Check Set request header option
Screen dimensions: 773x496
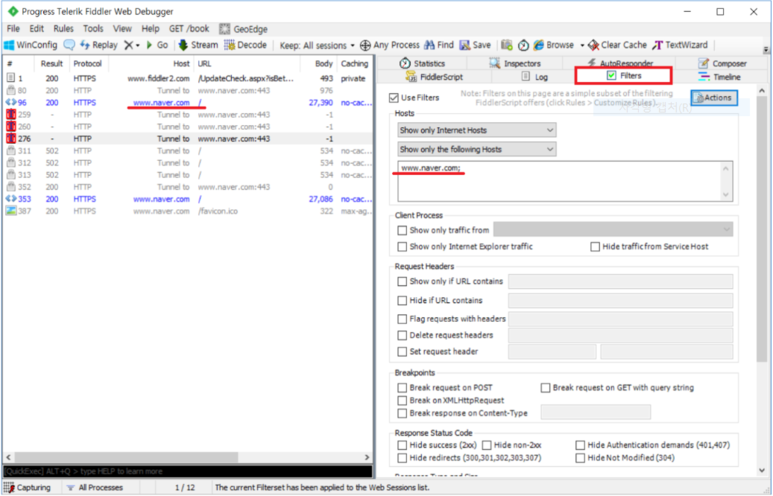click(x=402, y=352)
